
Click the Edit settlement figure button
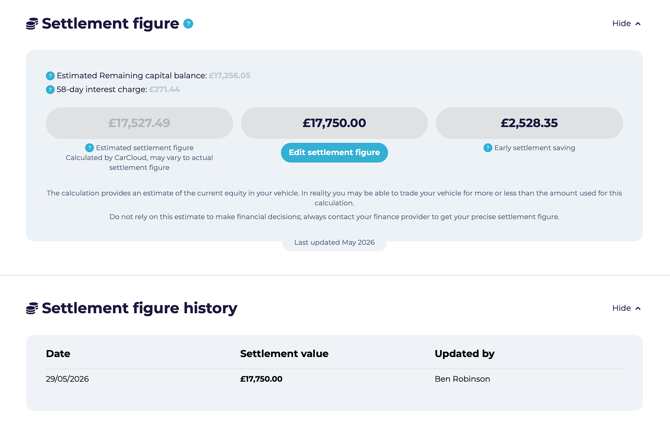pyautogui.click(x=334, y=153)
